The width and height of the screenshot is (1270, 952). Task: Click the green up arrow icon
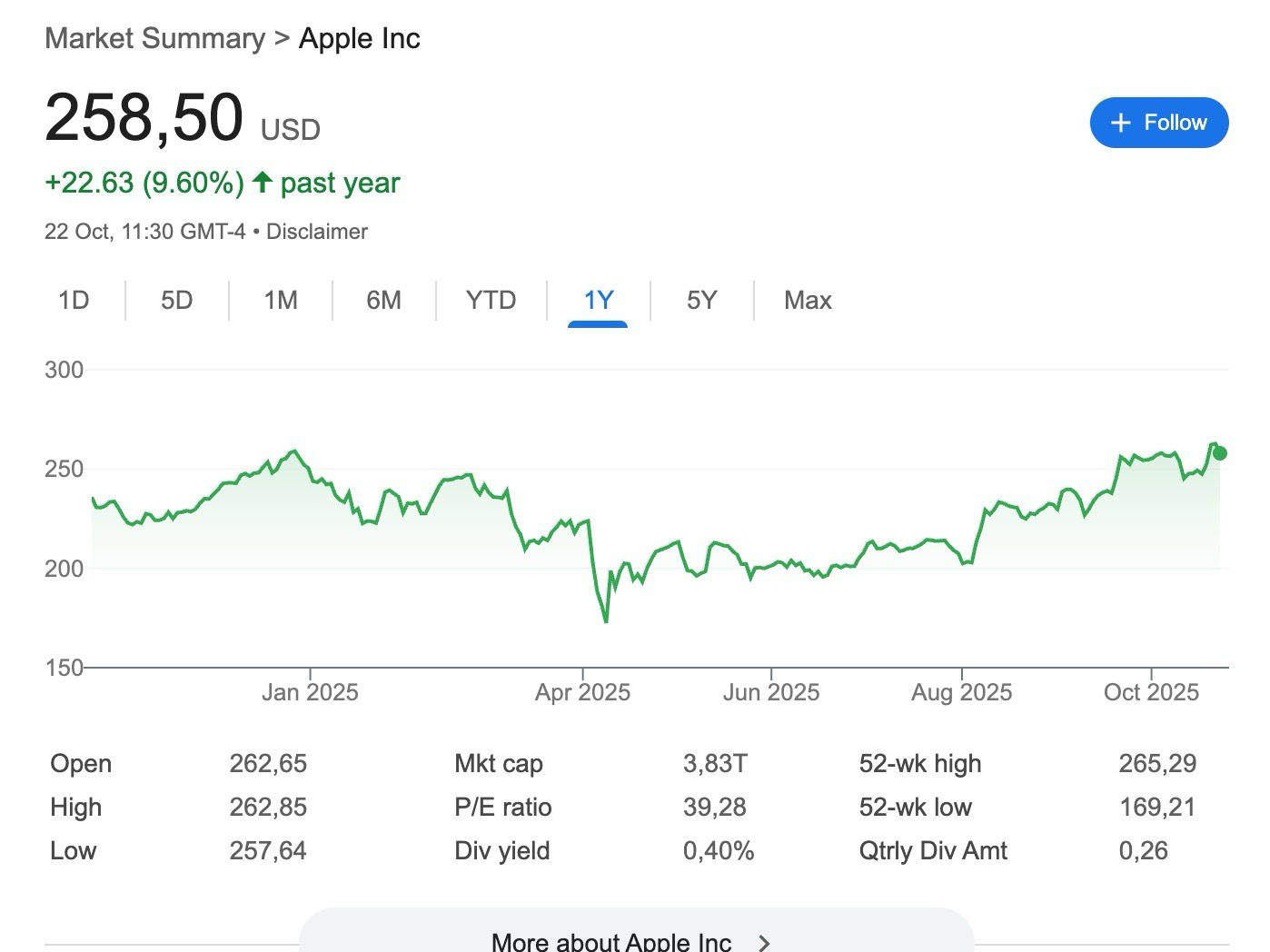coord(262,183)
